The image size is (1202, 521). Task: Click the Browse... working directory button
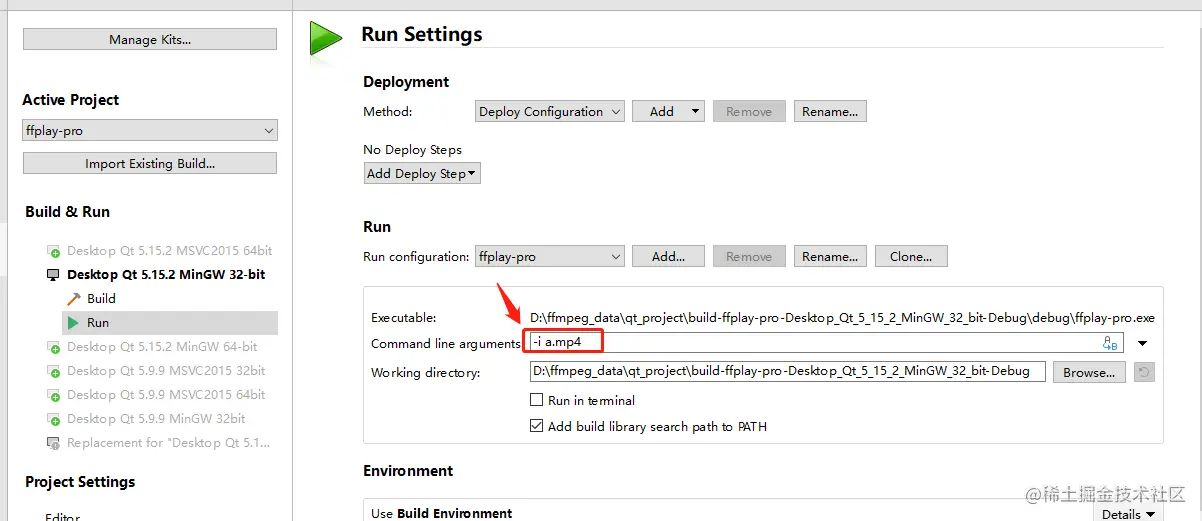pyautogui.click(x=1089, y=372)
